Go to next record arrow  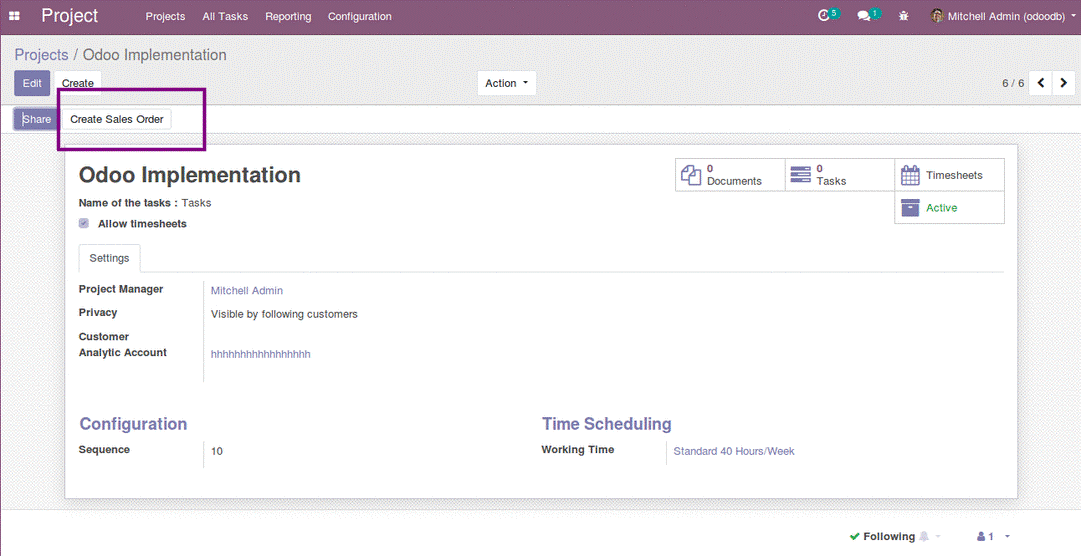tap(1064, 83)
